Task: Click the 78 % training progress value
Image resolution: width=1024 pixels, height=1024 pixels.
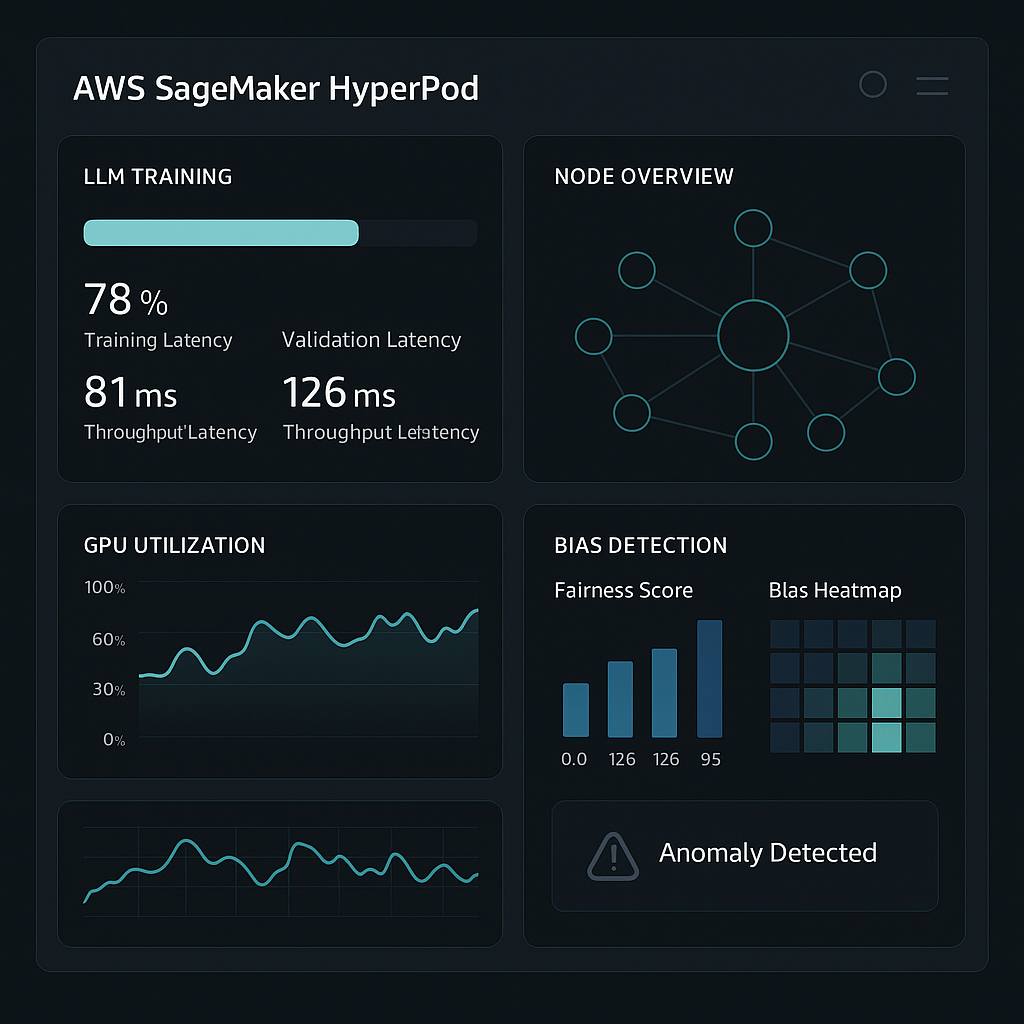Action: (x=126, y=299)
